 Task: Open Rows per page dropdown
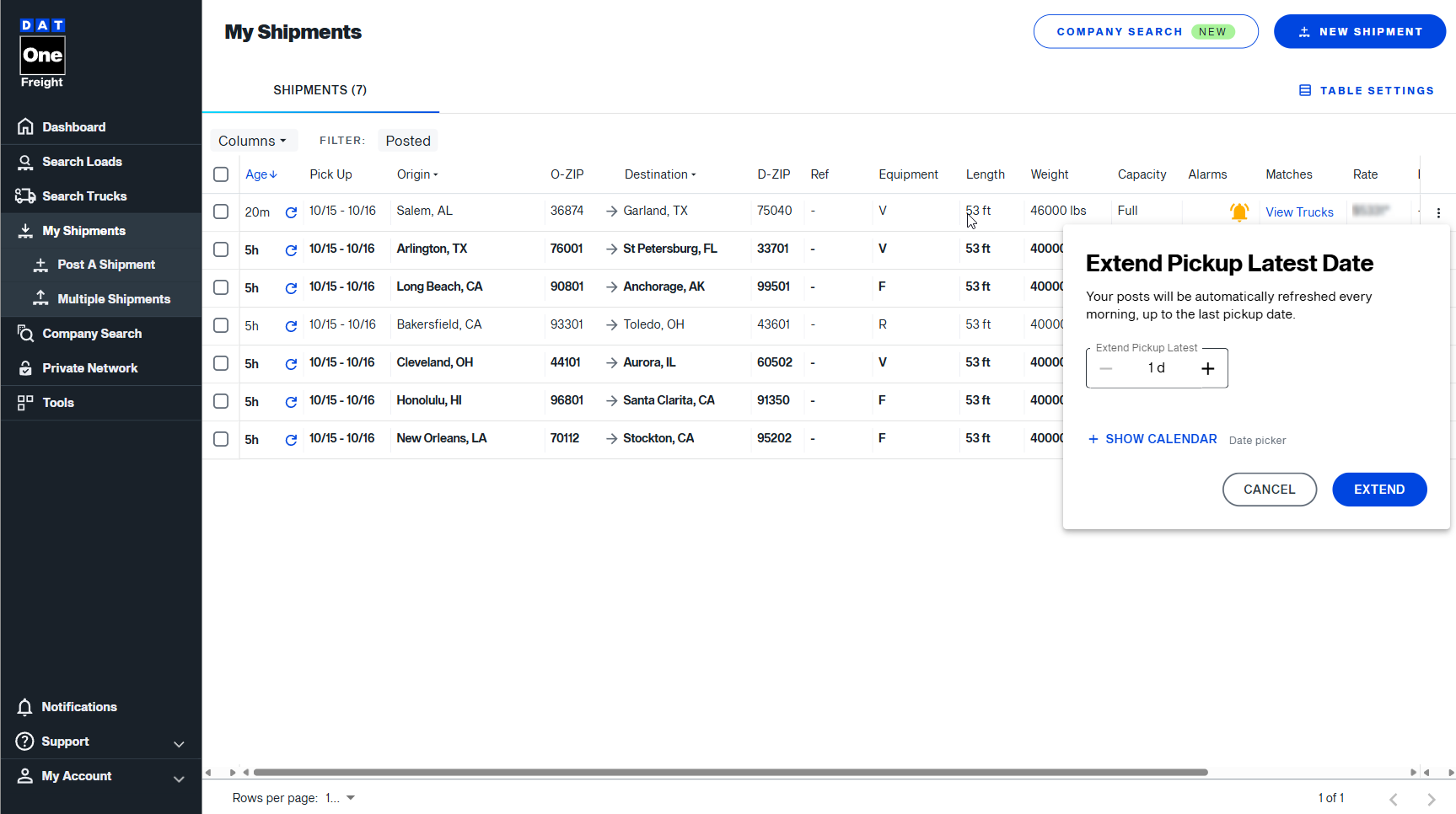click(340, 798)
